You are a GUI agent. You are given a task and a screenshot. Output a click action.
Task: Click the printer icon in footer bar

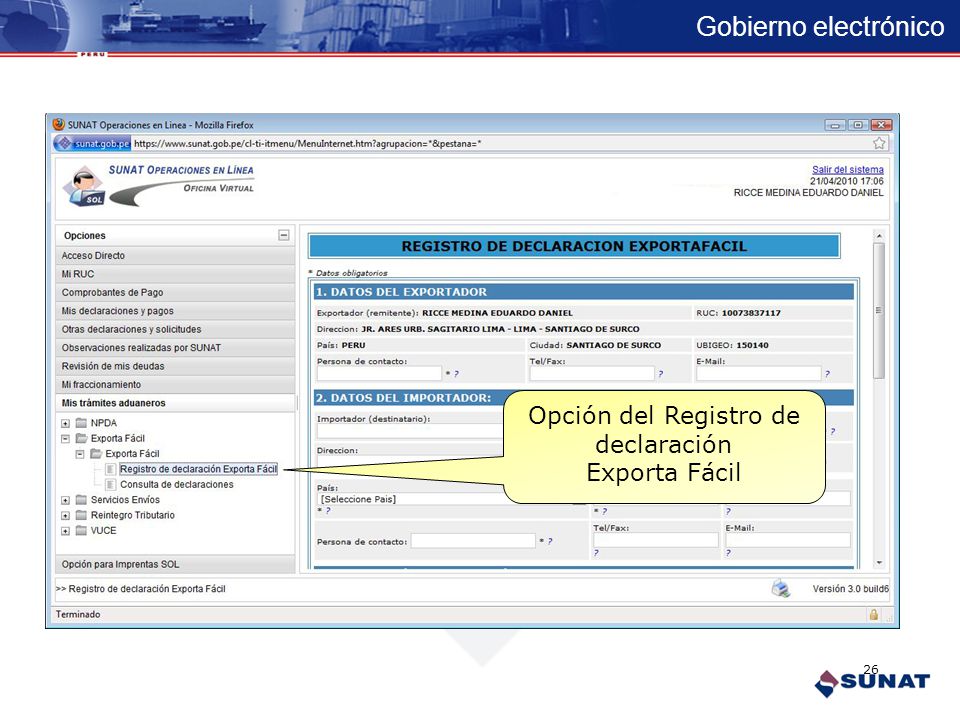click(x=780, y=588)
